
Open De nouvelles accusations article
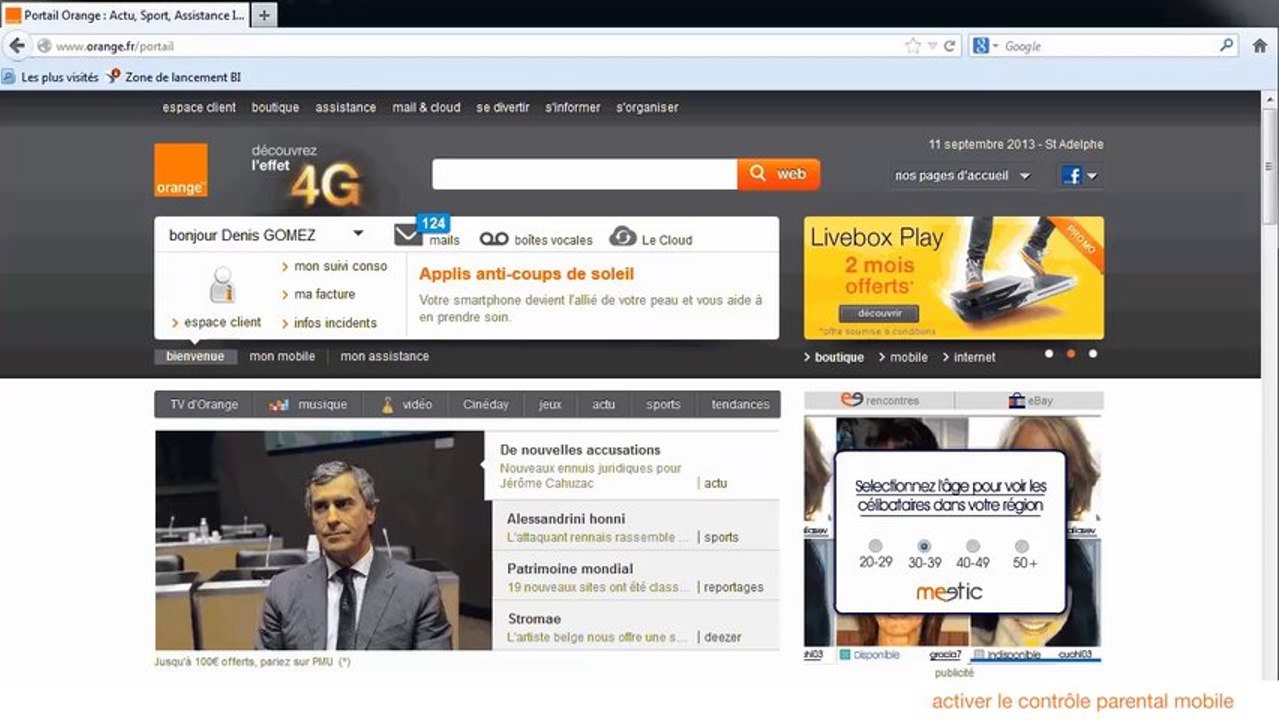coord(580,450)
